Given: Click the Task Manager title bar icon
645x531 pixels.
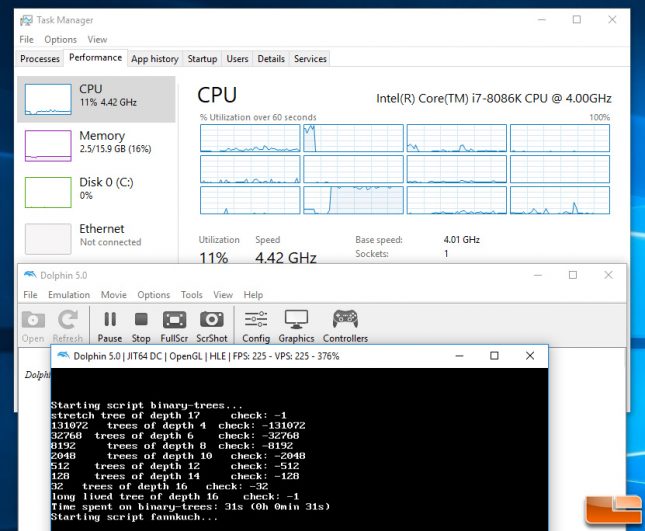Looking at the screenshot, I should coord(26,20).
